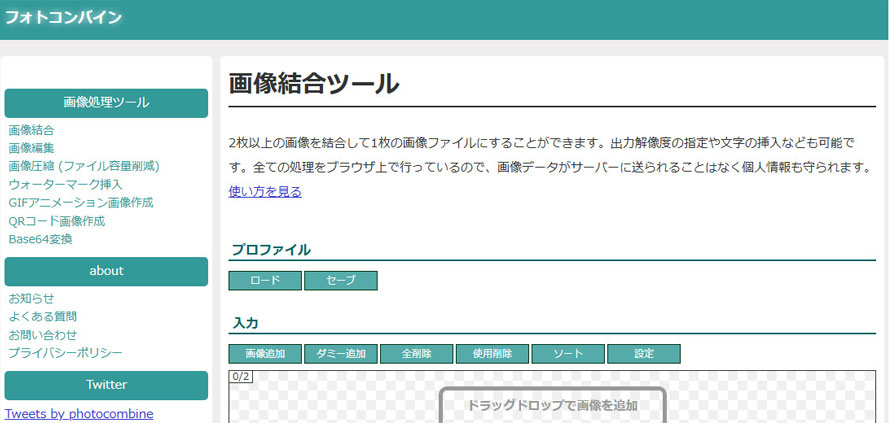Open the プライバシーポリシー link
Screen dimensions: 890x423
(x=65, y=353)
